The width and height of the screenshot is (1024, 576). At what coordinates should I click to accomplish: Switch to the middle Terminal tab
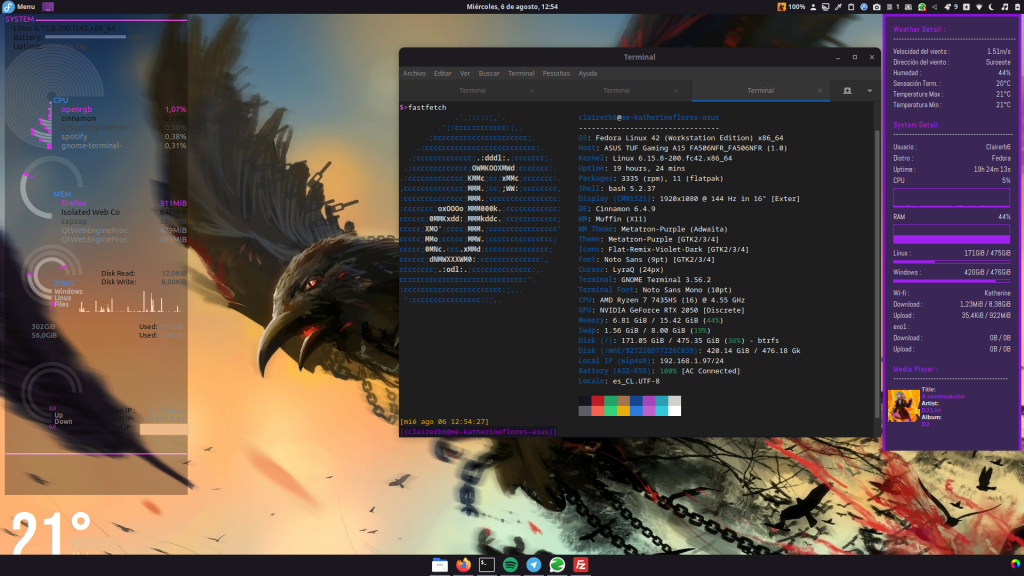pyautogui.click(x=616, y=91)
